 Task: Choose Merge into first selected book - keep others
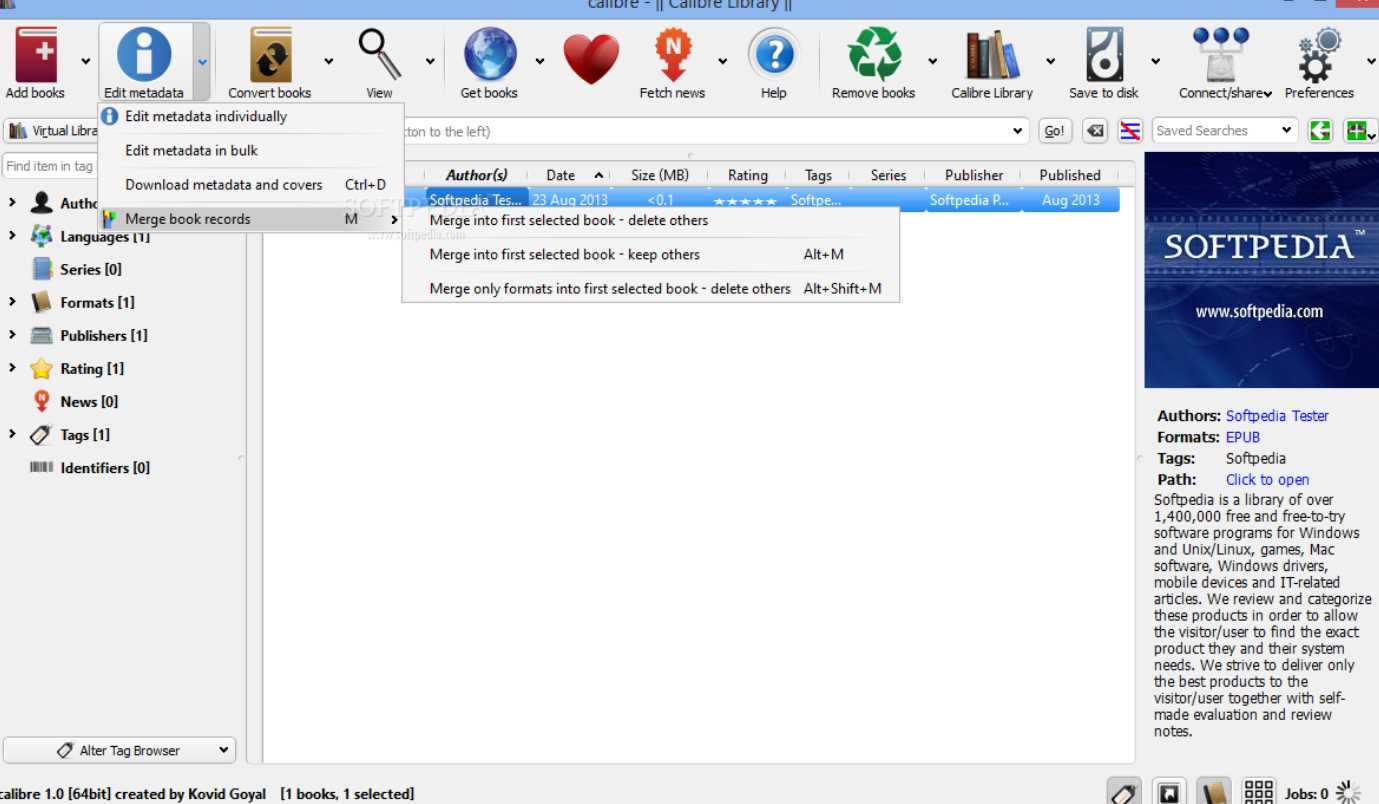[651, 254]
